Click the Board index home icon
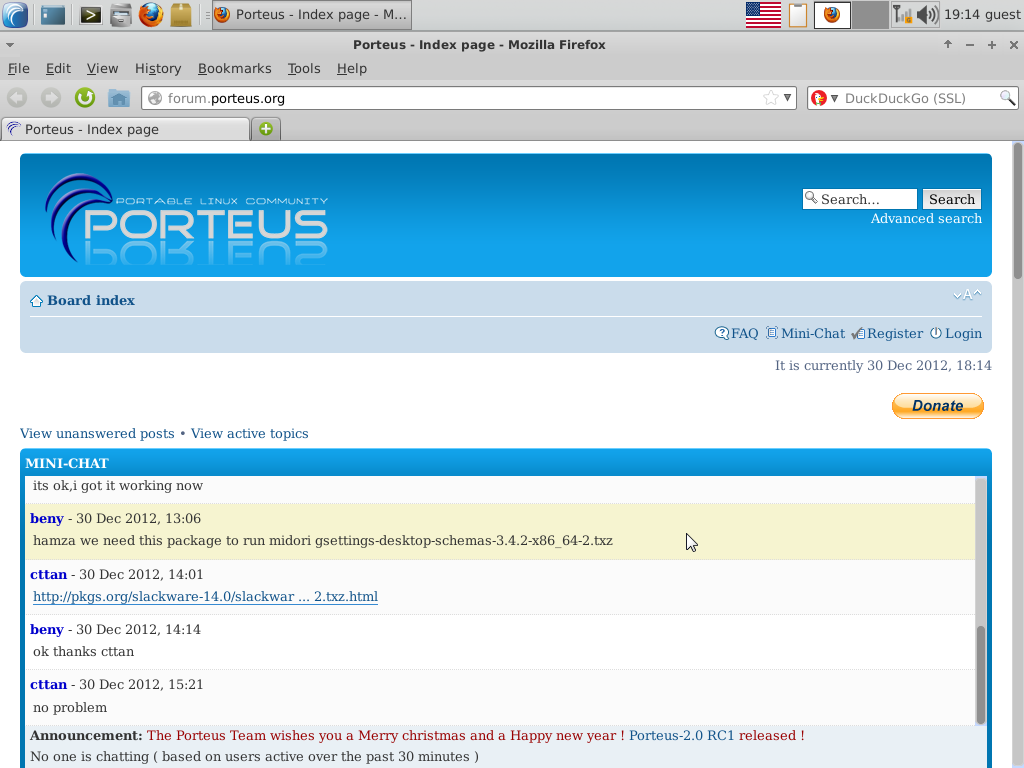The image size is (1024, 768). [37, 301]
